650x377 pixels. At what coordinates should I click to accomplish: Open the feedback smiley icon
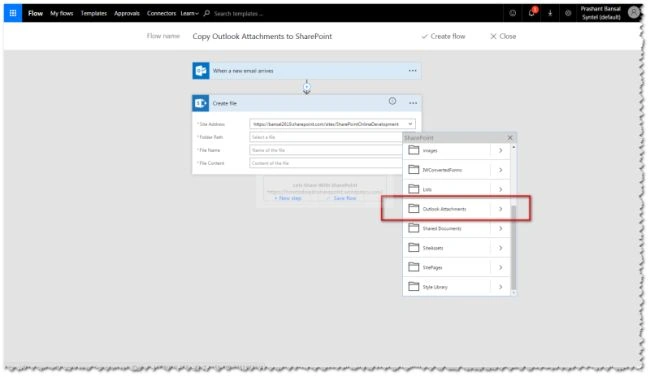[513, 13]
